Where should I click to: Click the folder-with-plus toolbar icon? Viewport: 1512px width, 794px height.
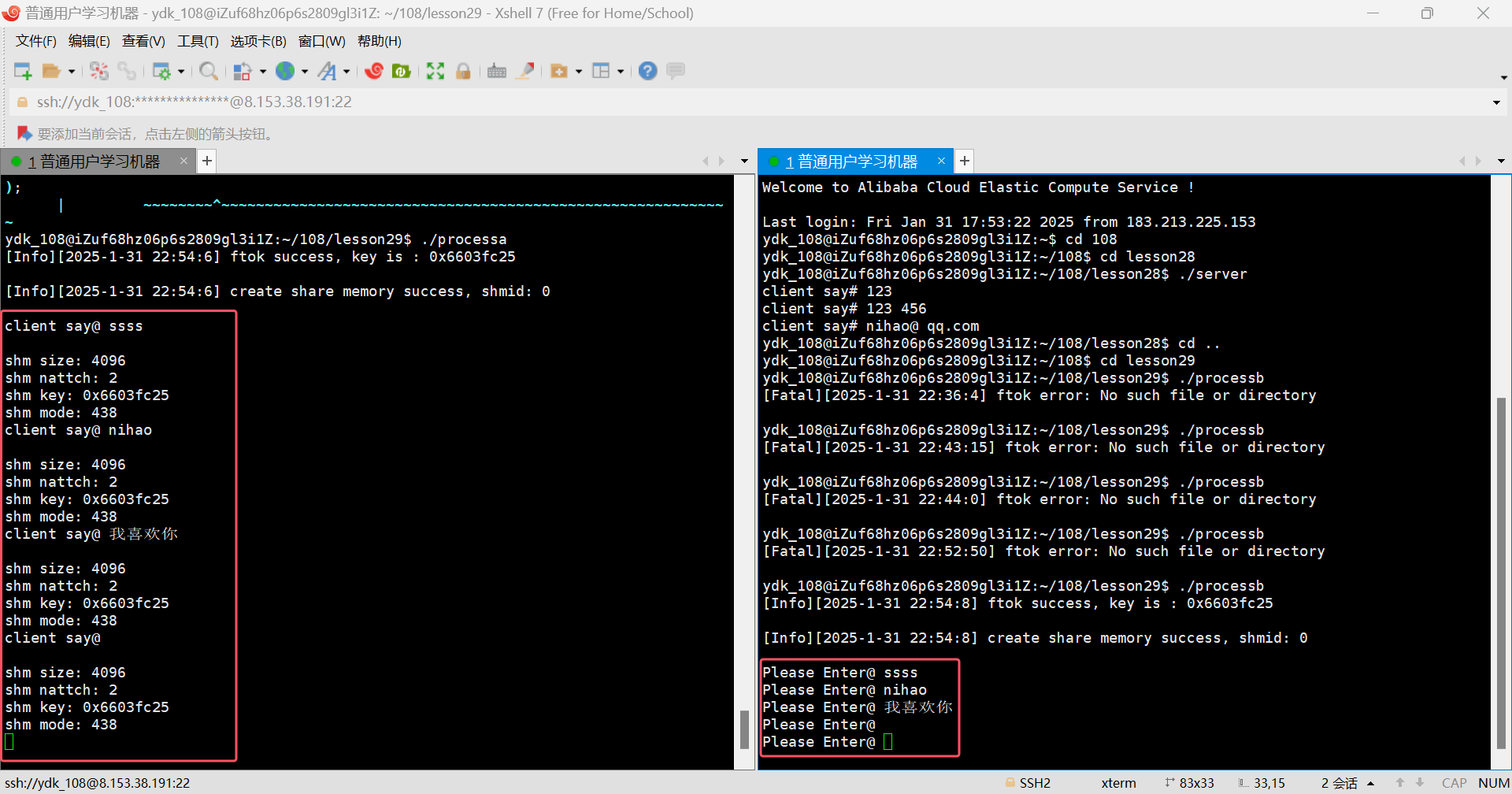[559, 71]
